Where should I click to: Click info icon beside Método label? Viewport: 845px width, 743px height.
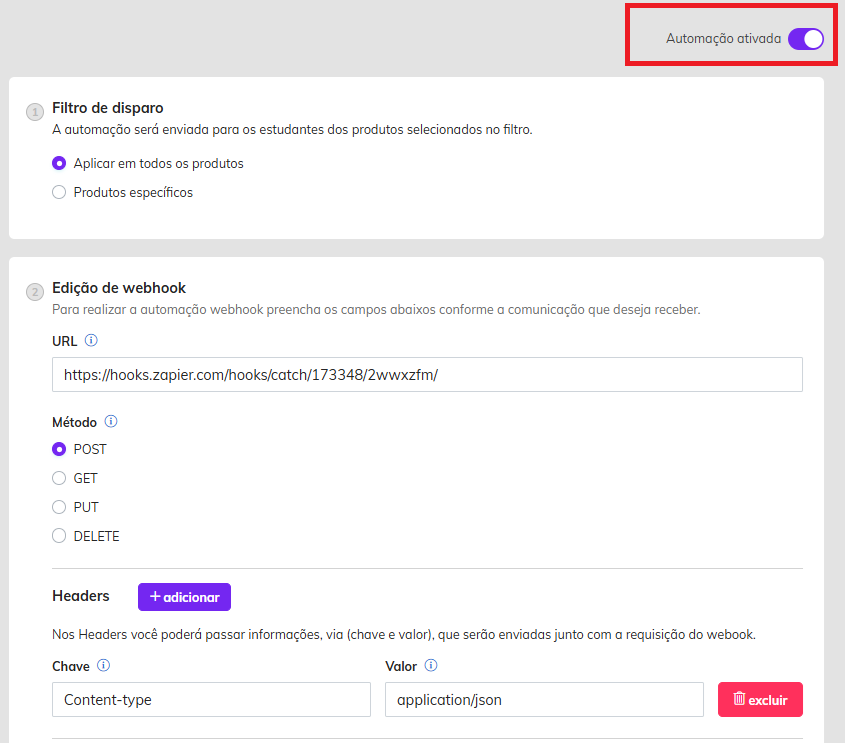(111, 421)
